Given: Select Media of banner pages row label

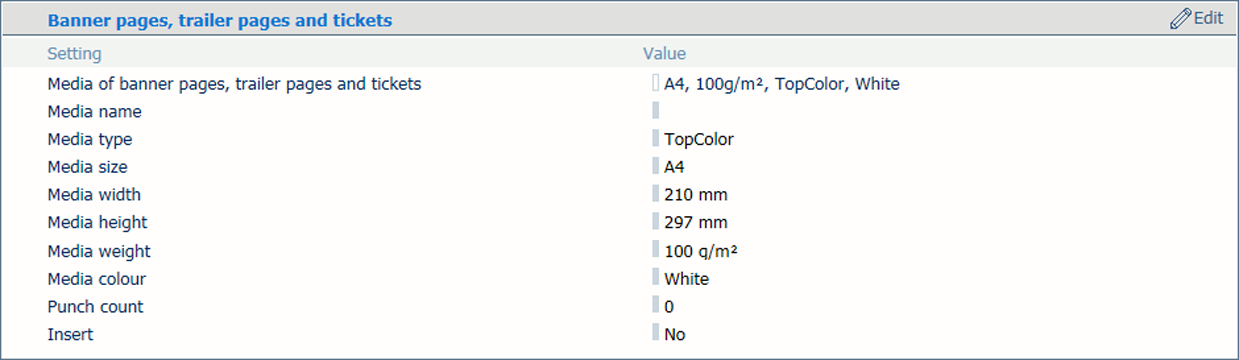Looking at the screenshot, I should coord(234,84).
